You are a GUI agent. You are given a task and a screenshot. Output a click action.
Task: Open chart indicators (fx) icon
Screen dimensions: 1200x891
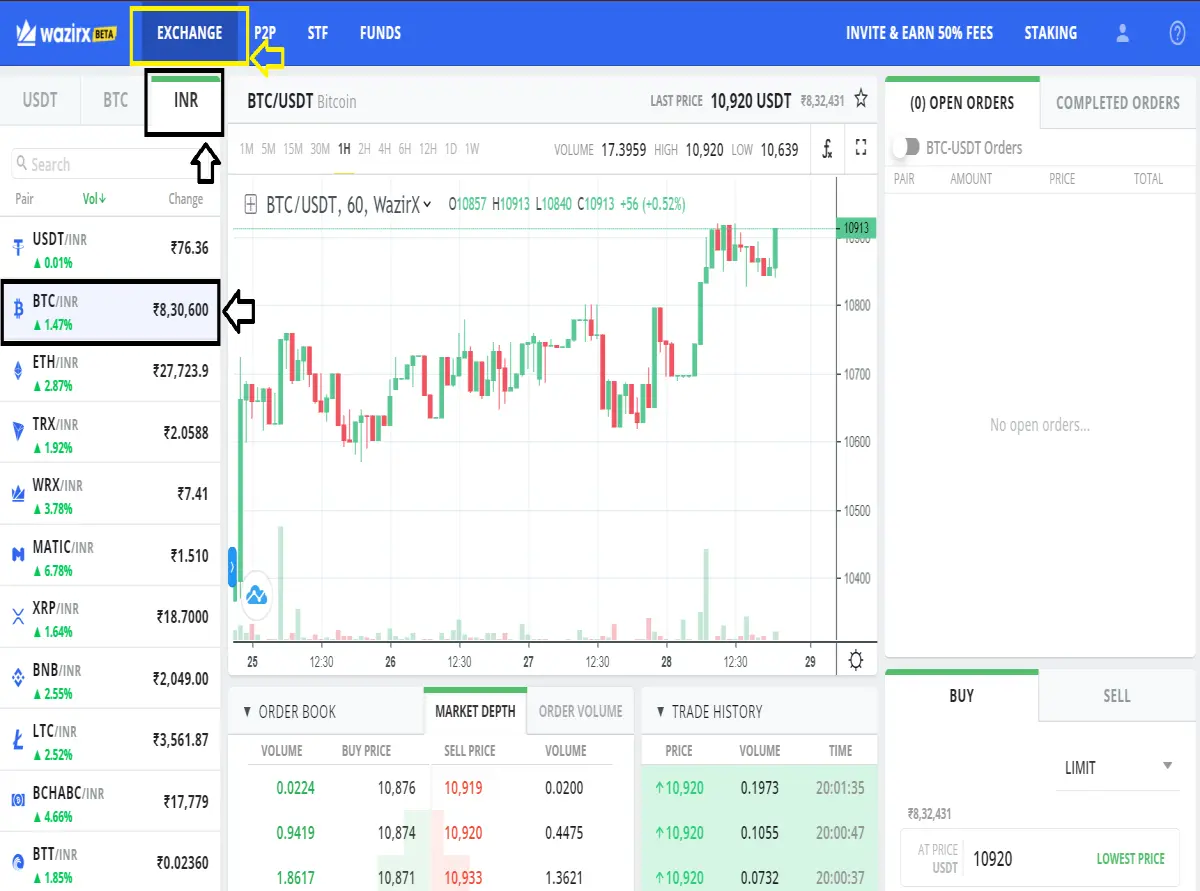[x=827, y=149]
